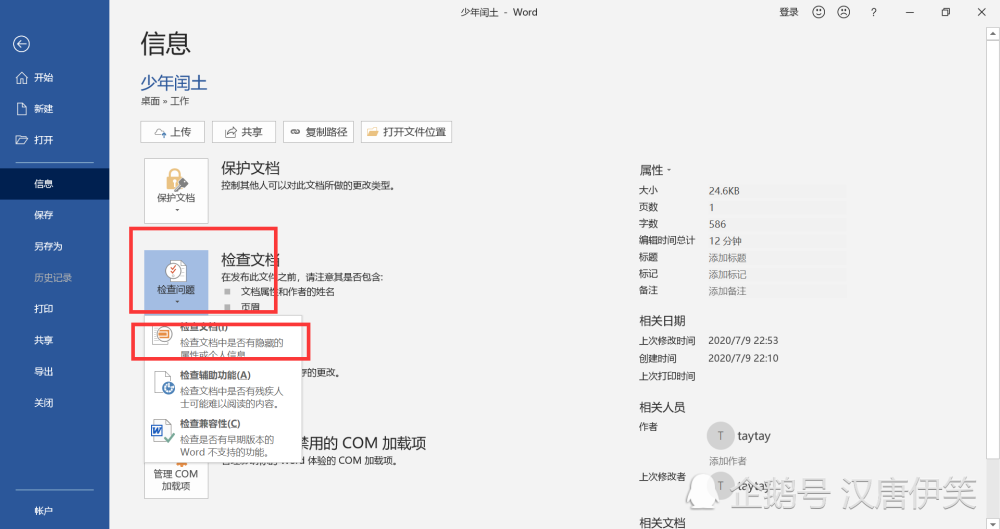Click the modified time 2020/7/9 22:53
Viewport: 1000px width, 529px height.
(x=743, y=341)
